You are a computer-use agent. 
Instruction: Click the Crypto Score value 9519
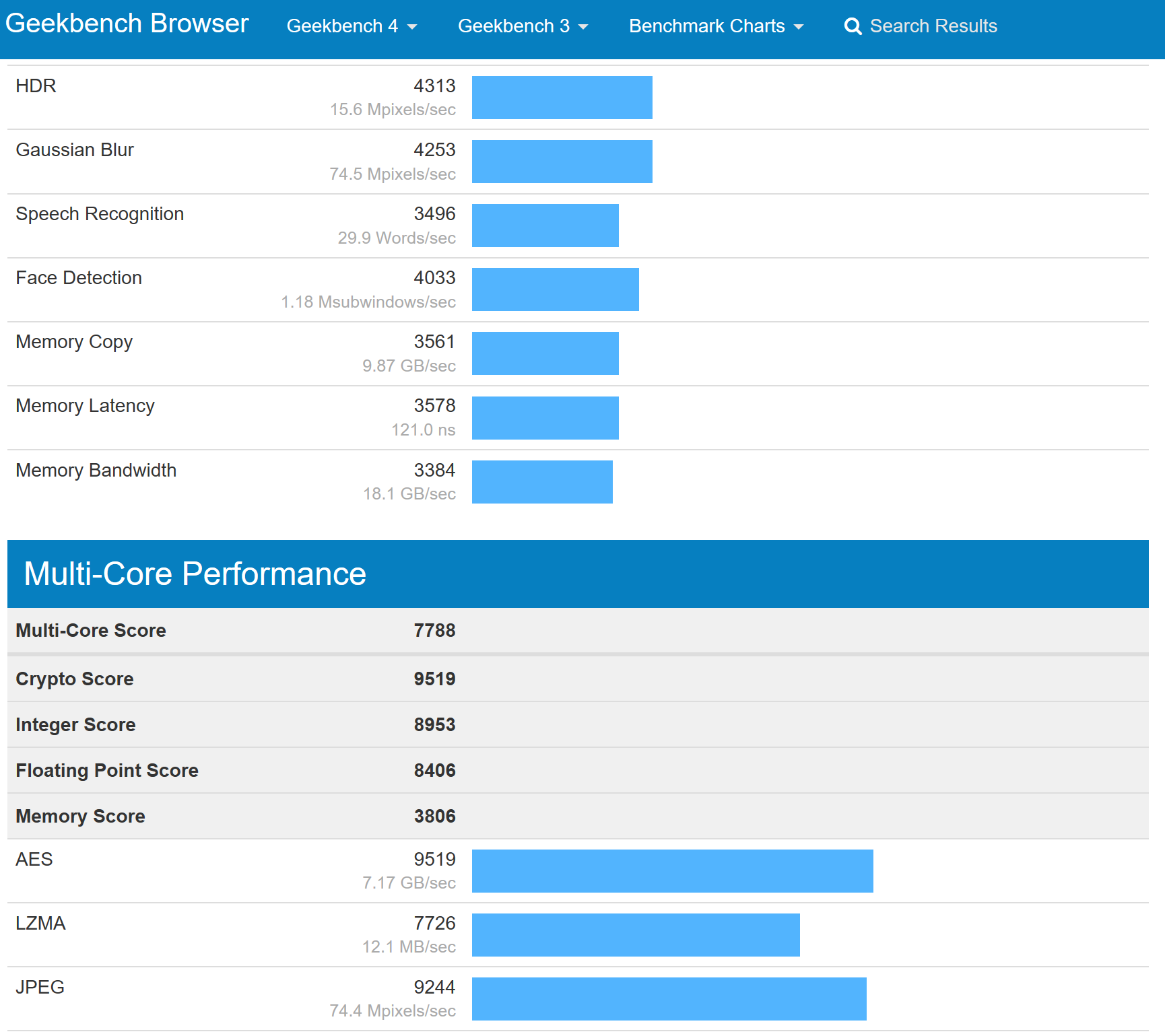[x=434, y=679]
